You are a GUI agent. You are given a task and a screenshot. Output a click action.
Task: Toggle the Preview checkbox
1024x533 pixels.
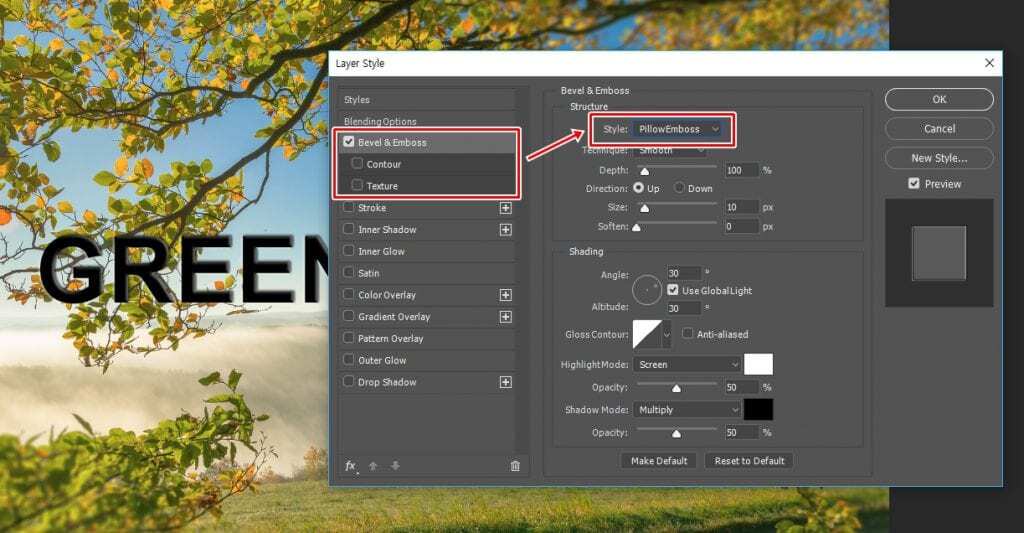(914, 184)
